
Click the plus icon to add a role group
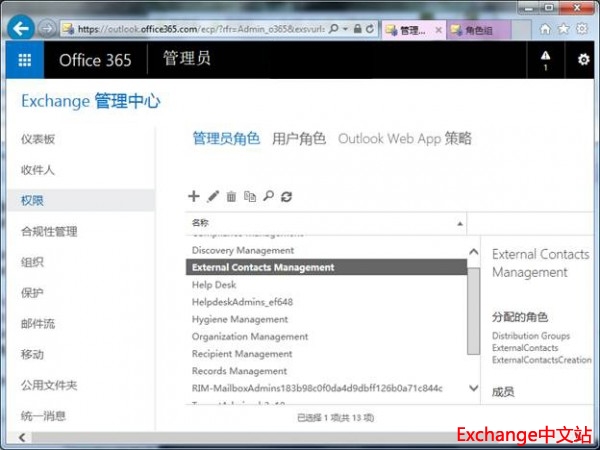194,197
